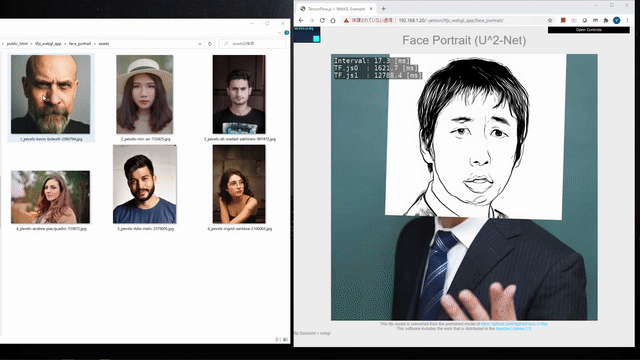Click the FPS stats panel
Viewport: 640px width, 360px height.
click(307, 35)
